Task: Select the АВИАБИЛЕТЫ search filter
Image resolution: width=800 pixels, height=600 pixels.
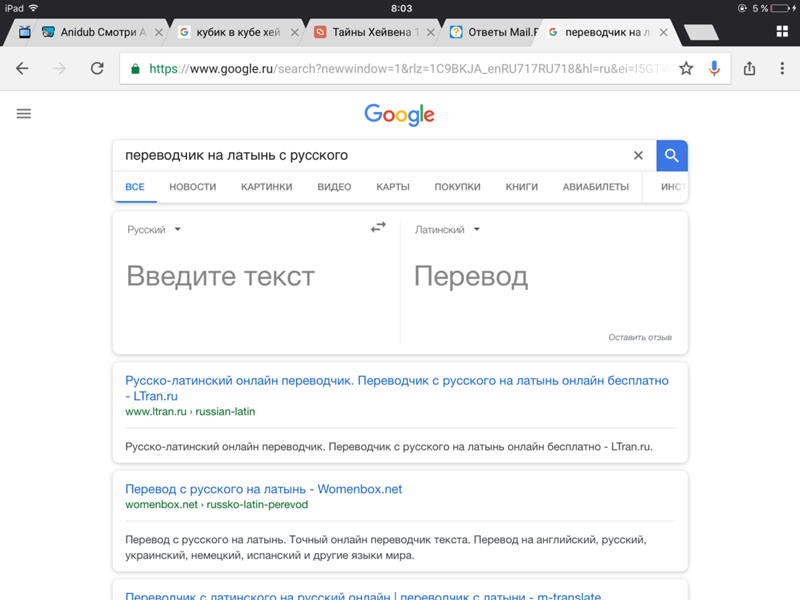Action: pyautogui.click(x=595, y=187)
